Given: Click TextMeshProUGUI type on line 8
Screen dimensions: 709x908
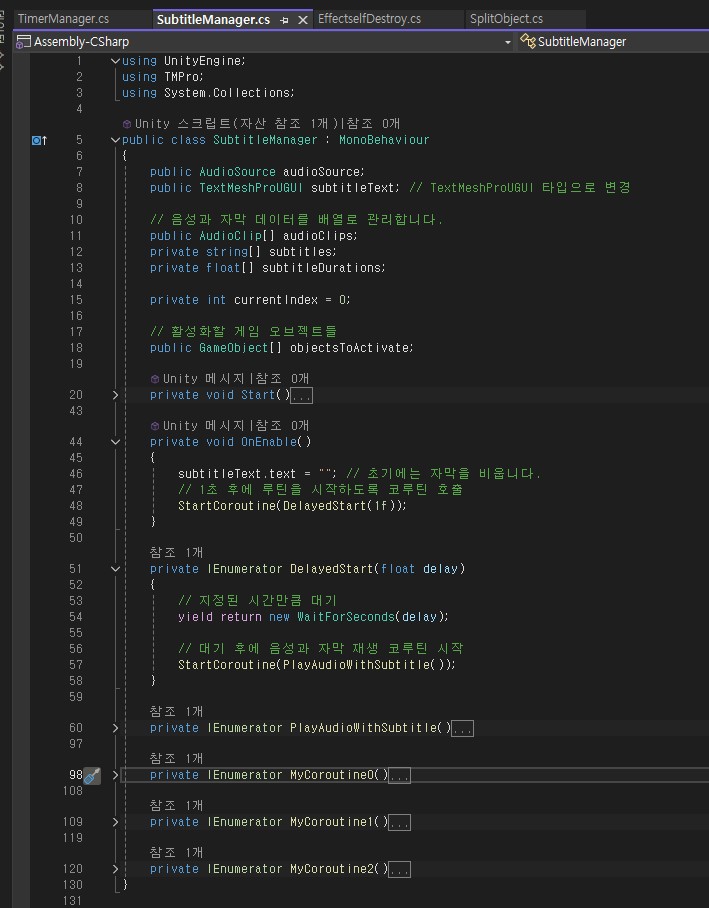Looking at the screenshot, I should coord(251,188).
